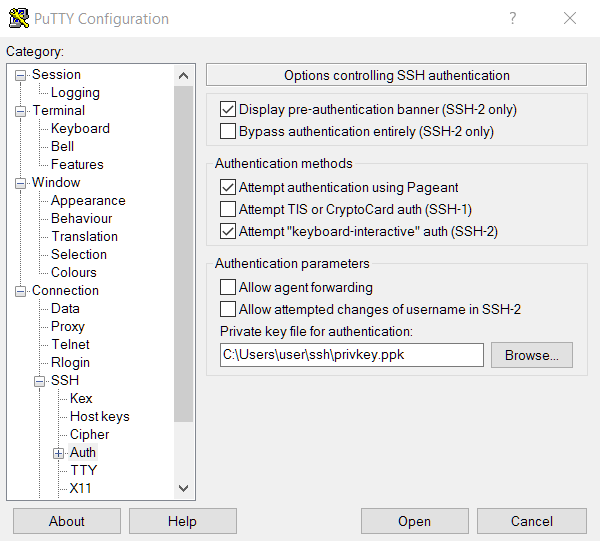Open the Keyboard settings category
600x541 pixels.
[x=80, y=128]
